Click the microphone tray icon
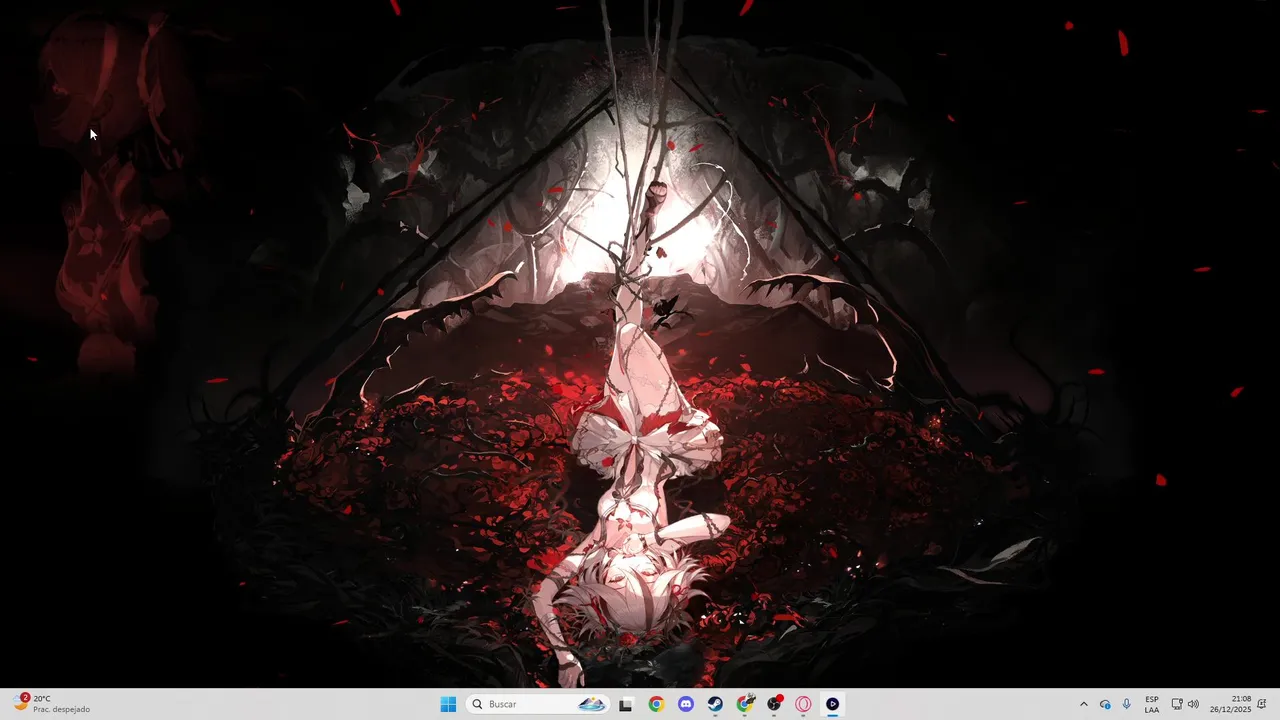Viewport: 1280px width, 720px height. click(x=1127, y=704)
